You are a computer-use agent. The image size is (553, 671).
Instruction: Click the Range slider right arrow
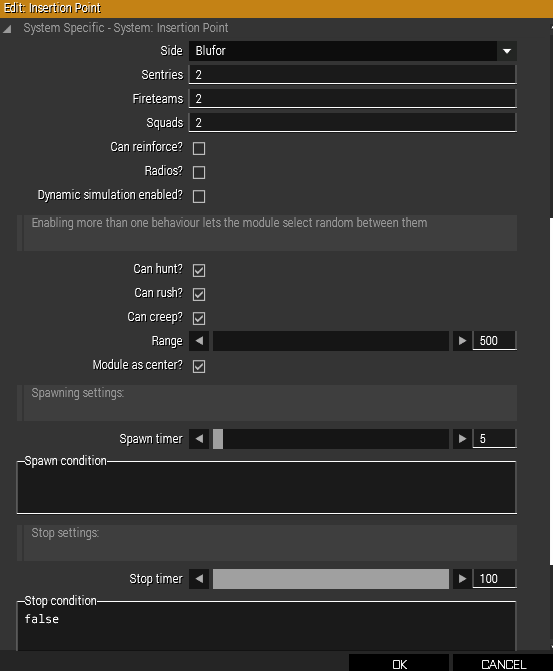point(462,341)
